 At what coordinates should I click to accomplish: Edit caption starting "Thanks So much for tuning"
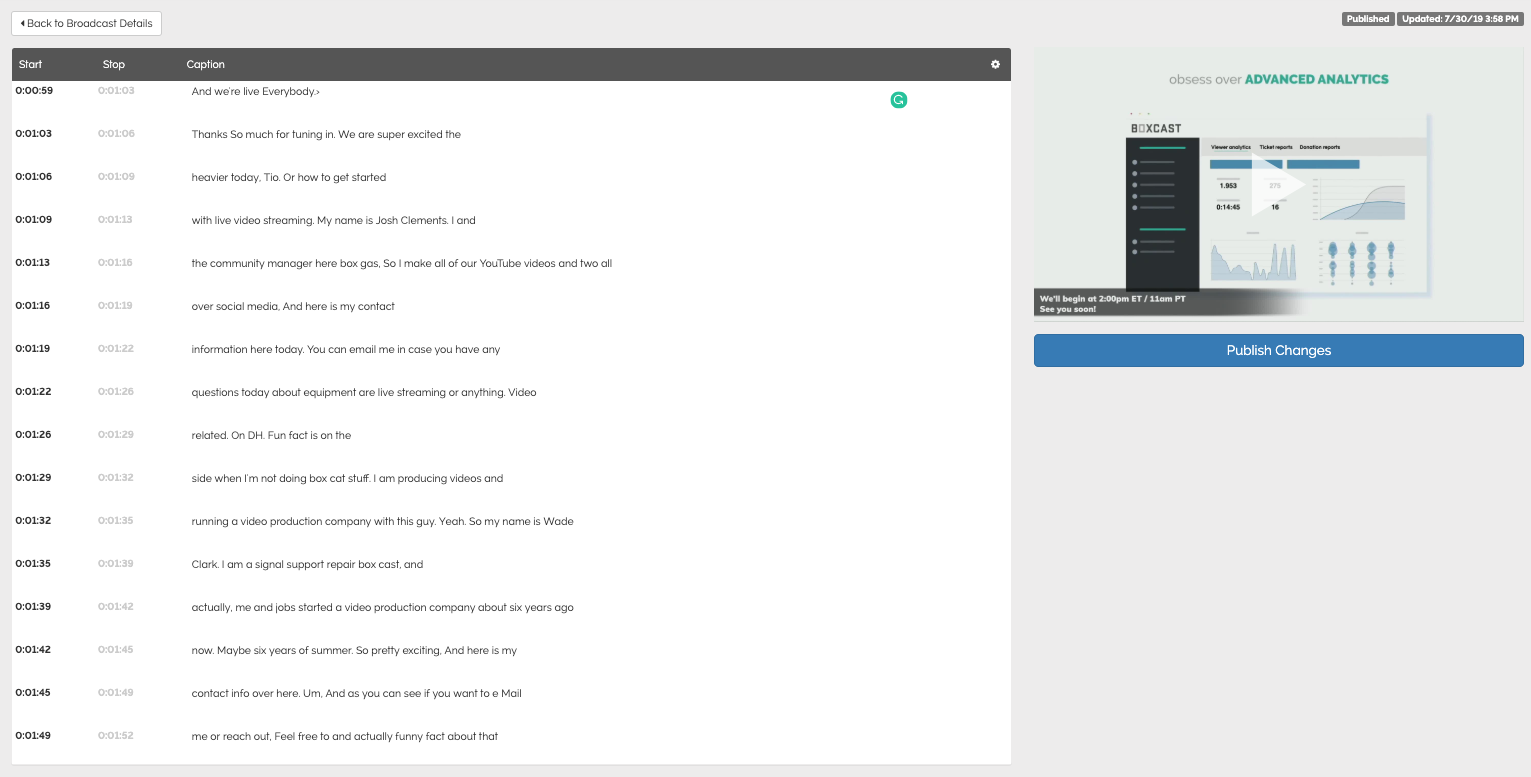point(326,135)
